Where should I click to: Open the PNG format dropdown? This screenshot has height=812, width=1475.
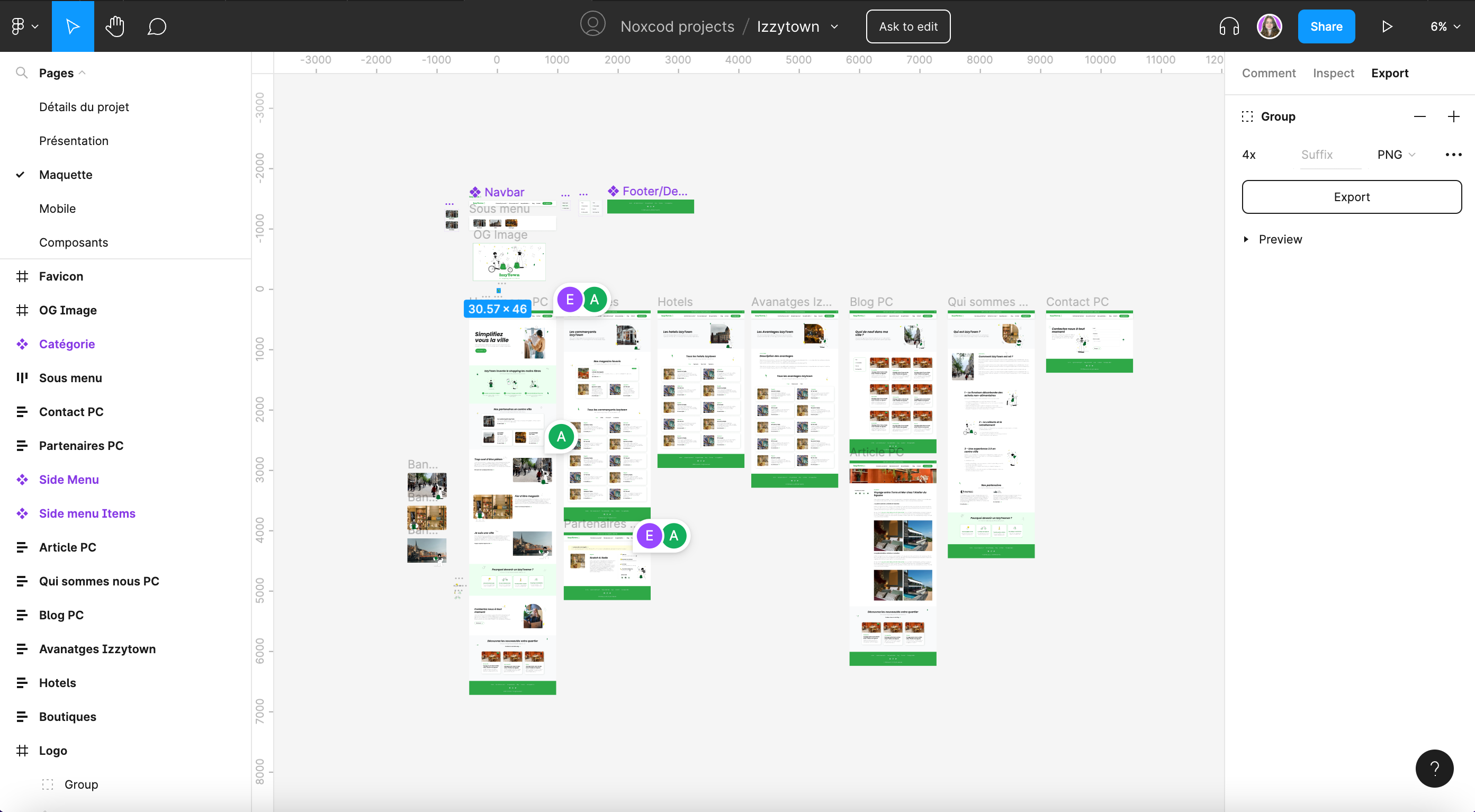(x=1396, y=154)
